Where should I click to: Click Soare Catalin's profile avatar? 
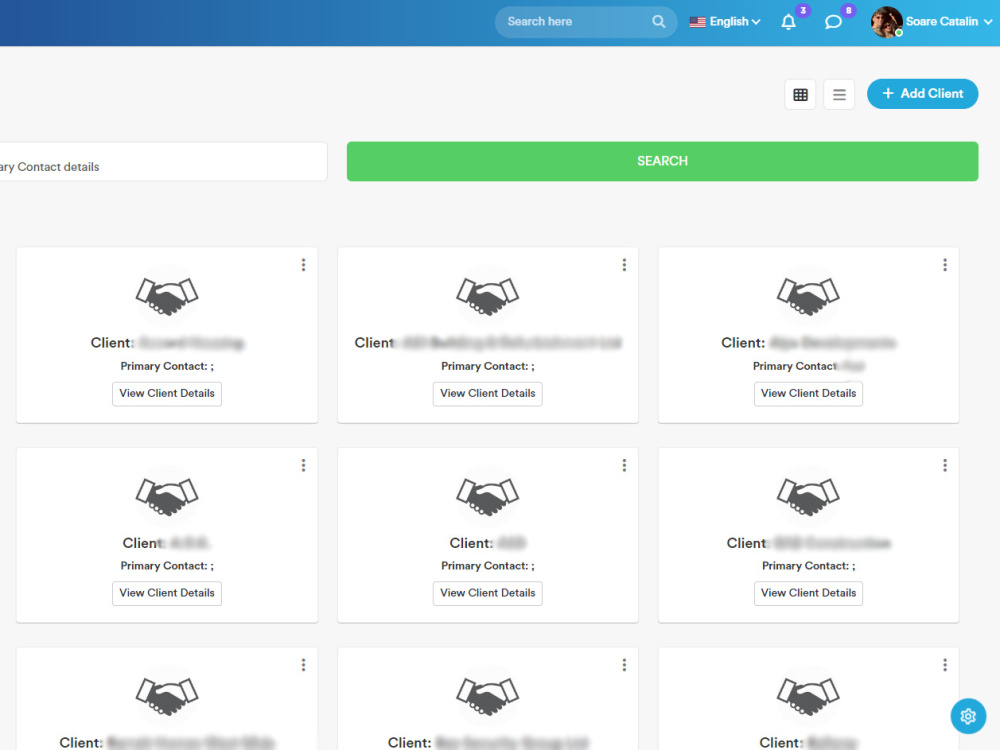coord(886,22)
